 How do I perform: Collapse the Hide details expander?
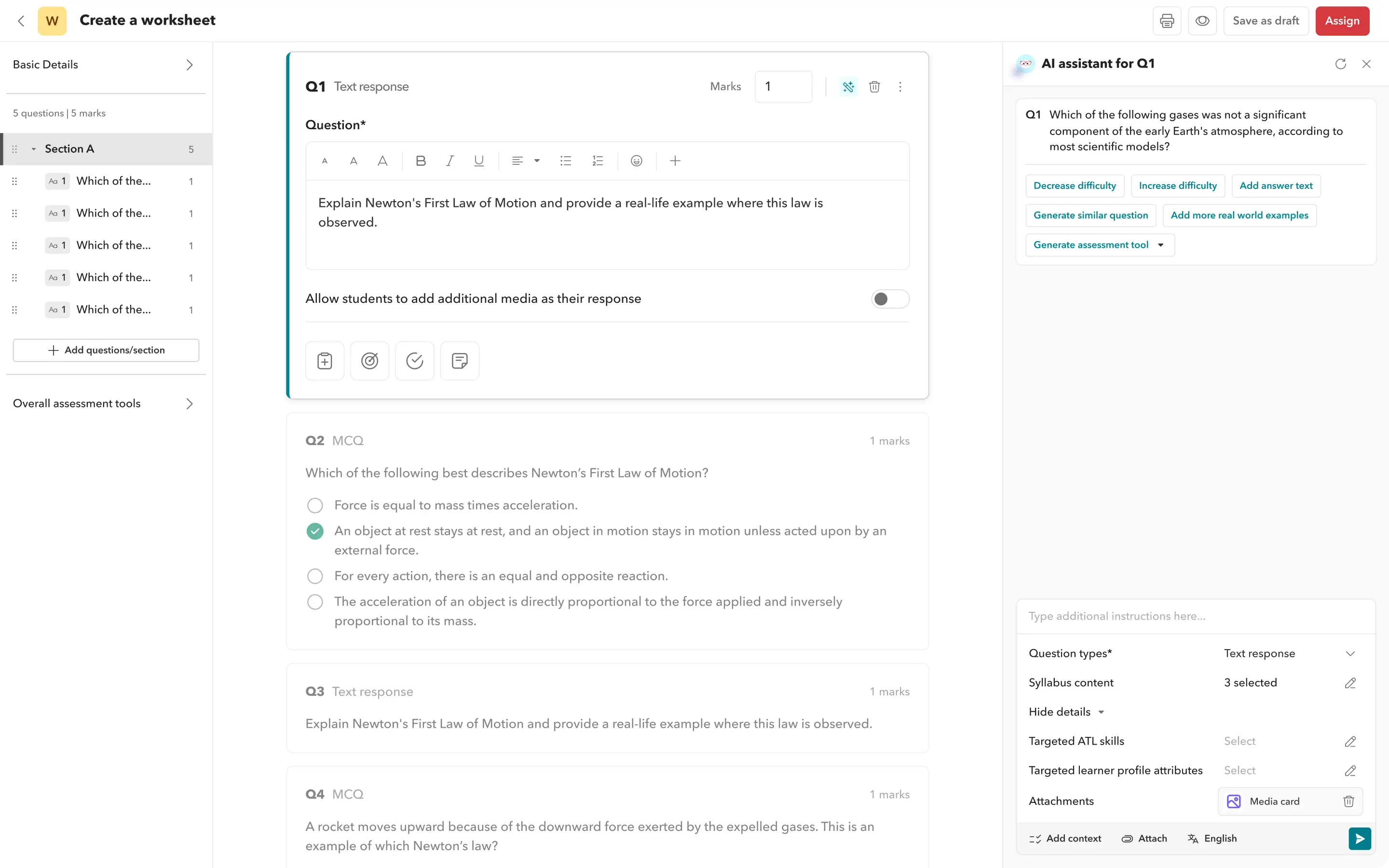tap(1066, 712)
